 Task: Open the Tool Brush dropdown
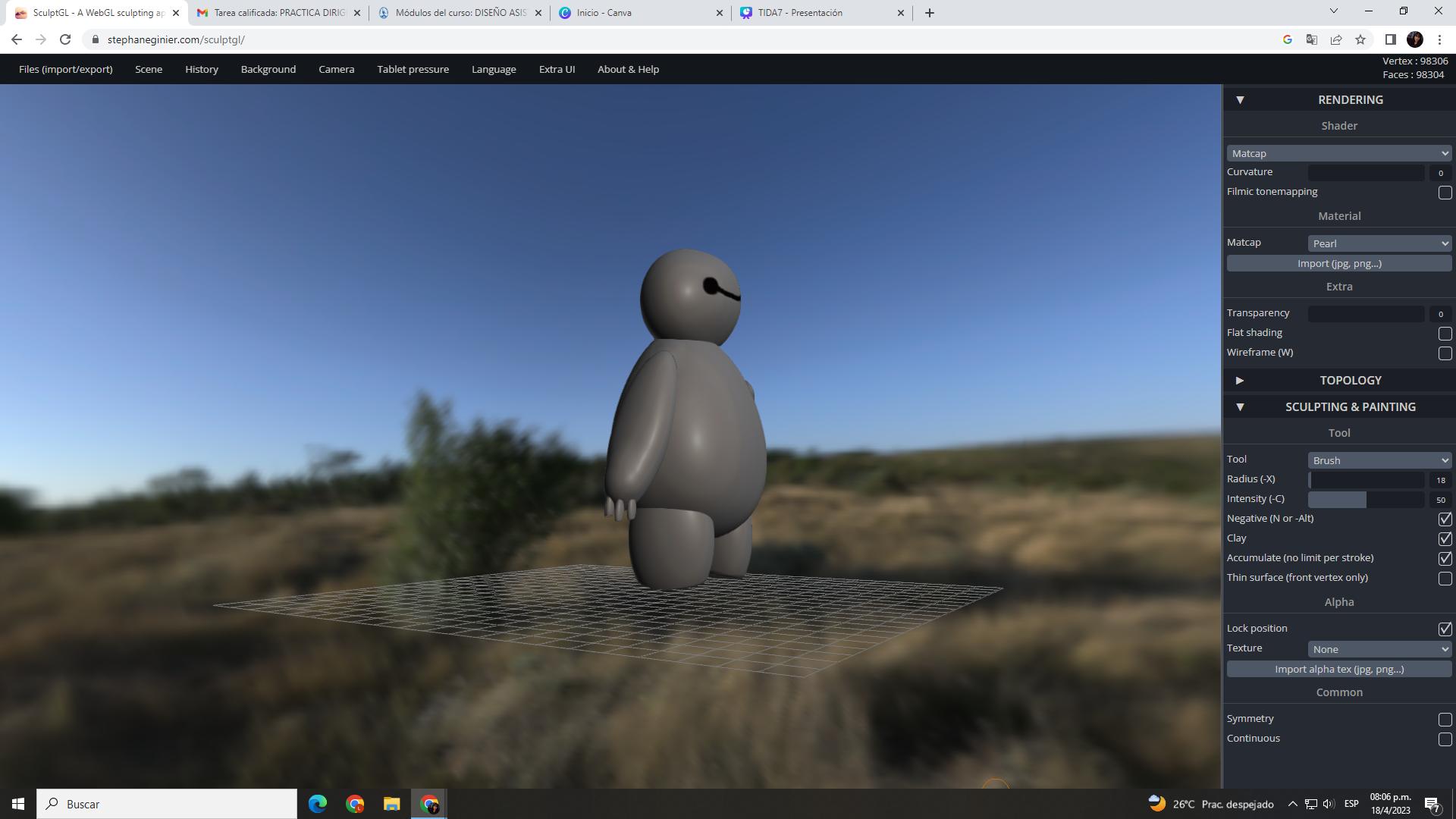pyautogui.click(x=1379, y=460)
